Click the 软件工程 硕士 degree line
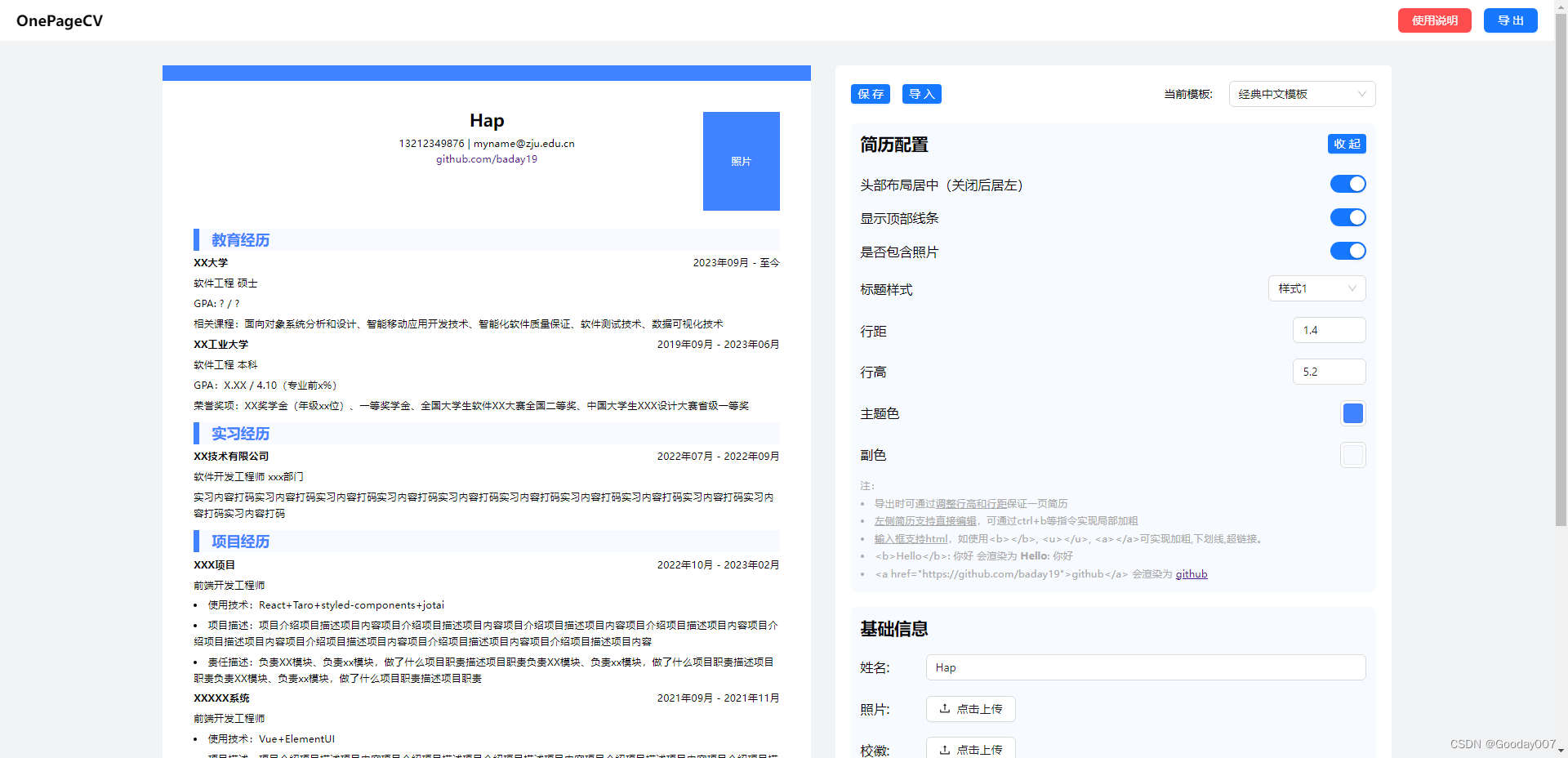1568x758 pixels. [225, 283]
